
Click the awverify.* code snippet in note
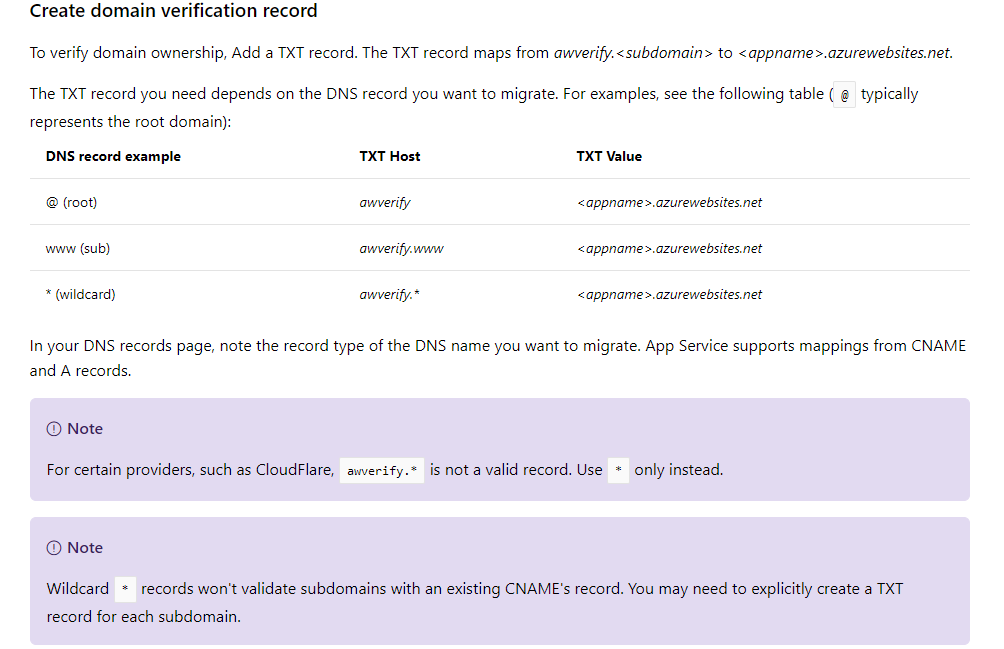[382, 470]
